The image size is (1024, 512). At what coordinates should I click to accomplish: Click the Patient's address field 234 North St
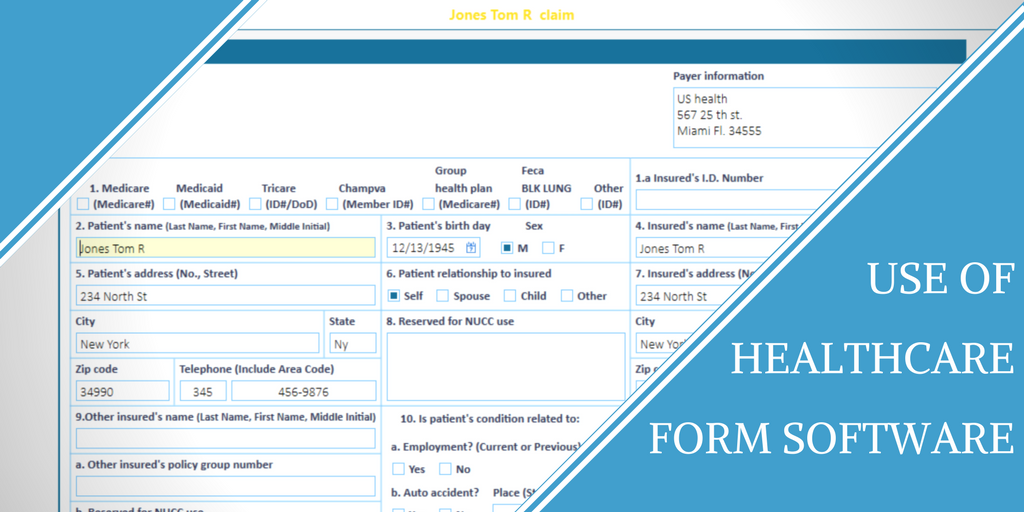[226, 295]
